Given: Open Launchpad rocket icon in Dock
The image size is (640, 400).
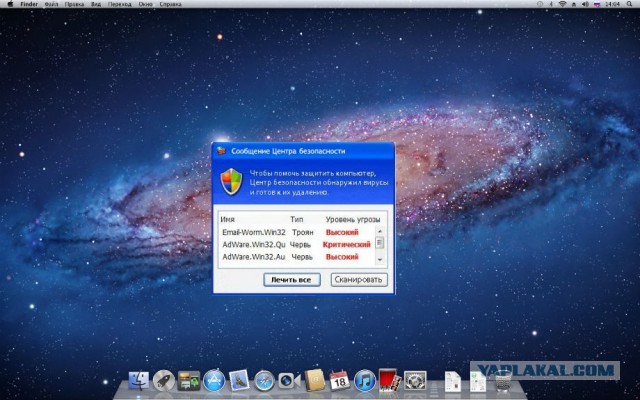Looking at the screenshot, I should 164,380.
